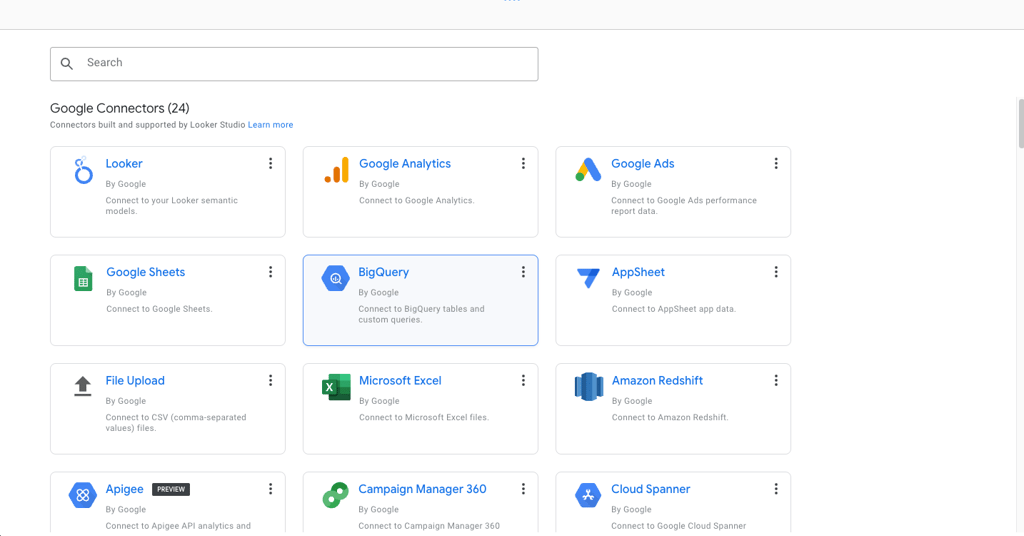Click the File Upload arrow icon
This screenshot has width=1024, height=536.
83,387
